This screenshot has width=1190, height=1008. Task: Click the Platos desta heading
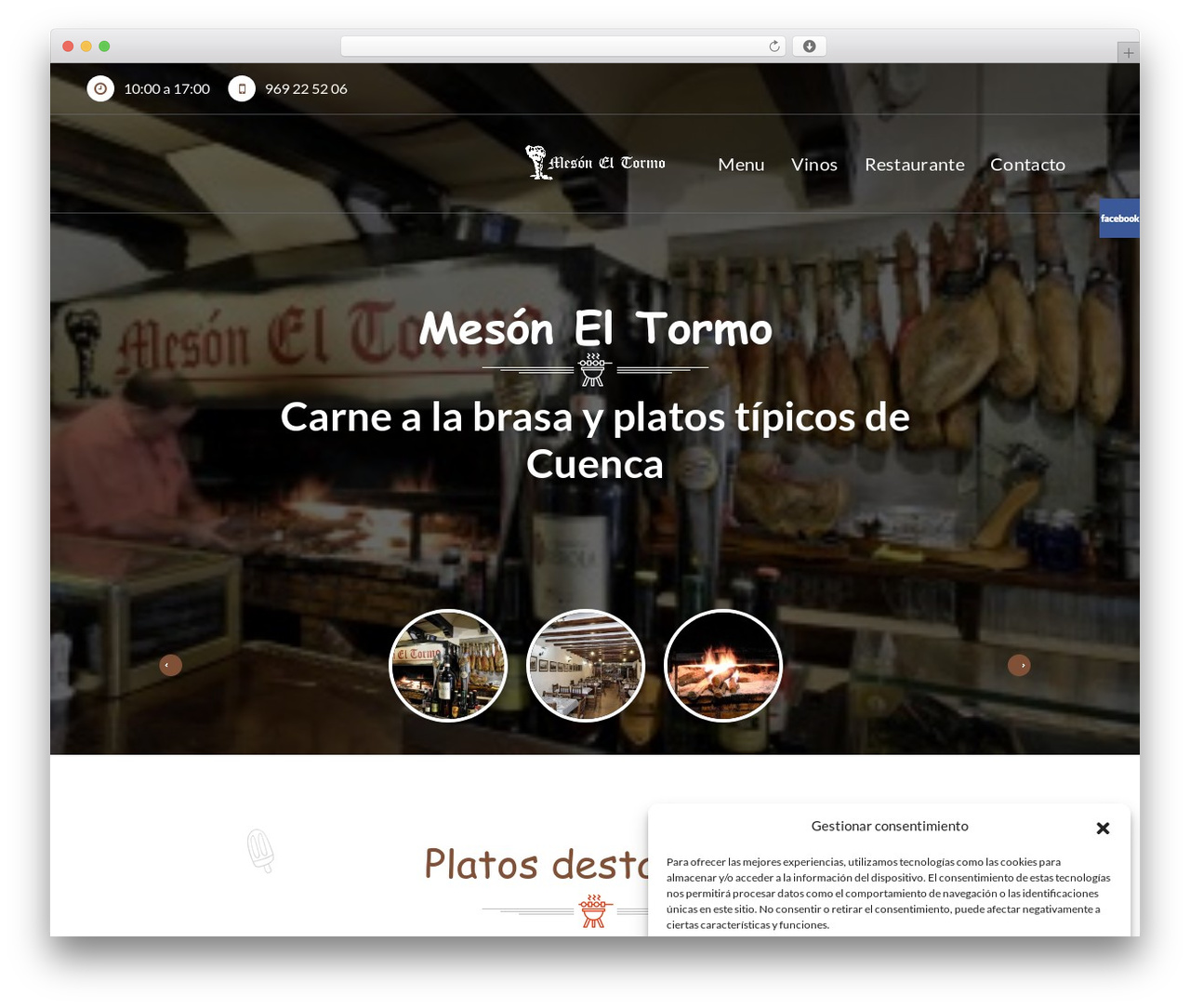point(536,864)
